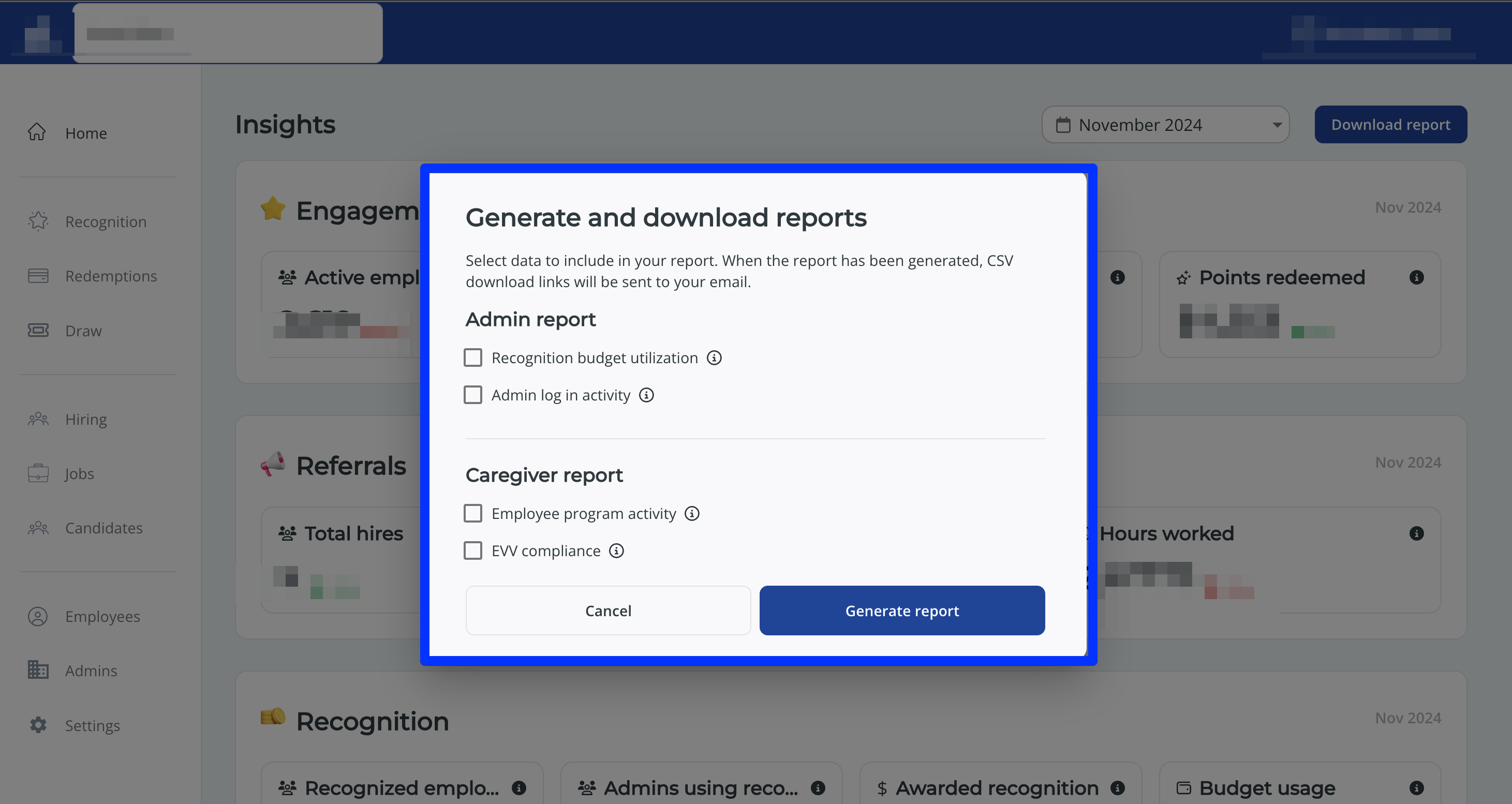This screenshot has width=1512, height=804.
Task: Click info icon on Admins using reco... card
Action: [x=818, y=787]
